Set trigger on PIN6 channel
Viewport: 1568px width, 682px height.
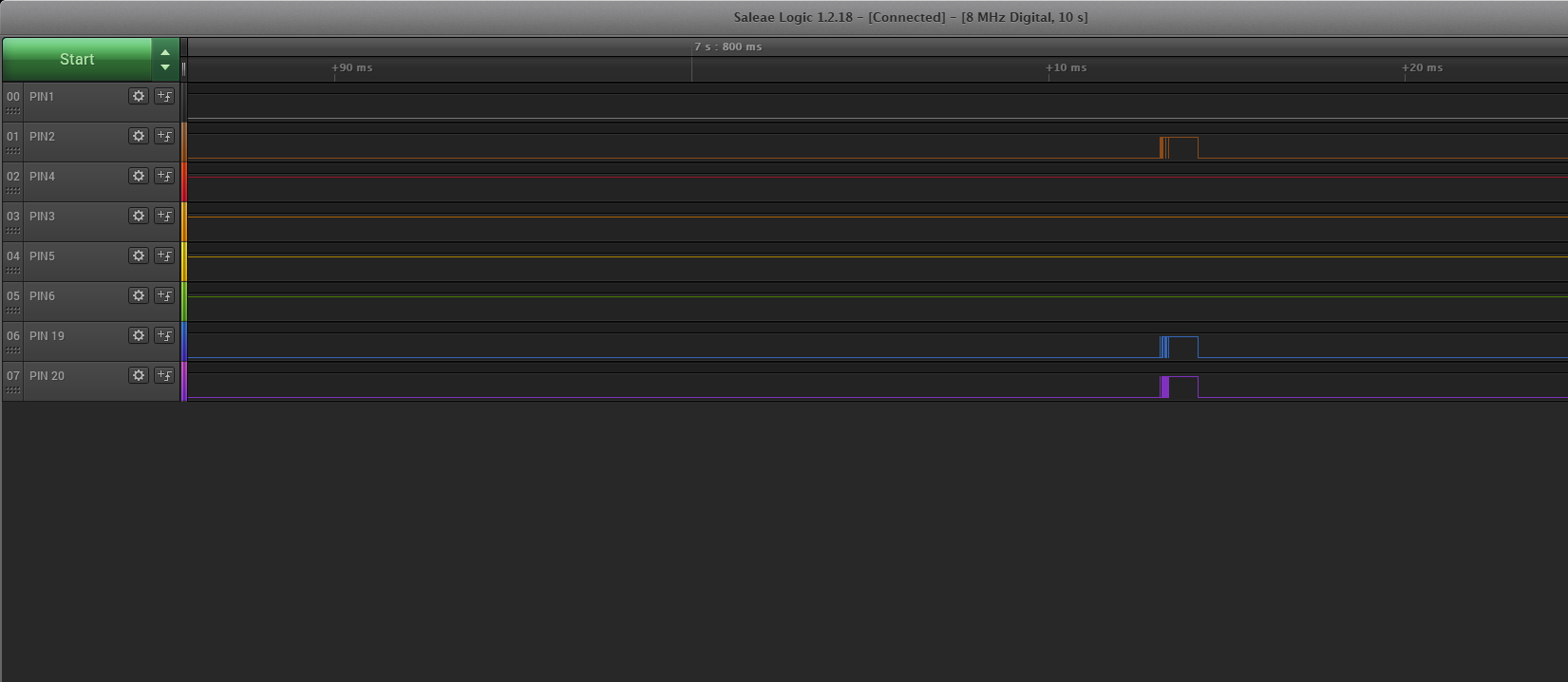[164, 295]
